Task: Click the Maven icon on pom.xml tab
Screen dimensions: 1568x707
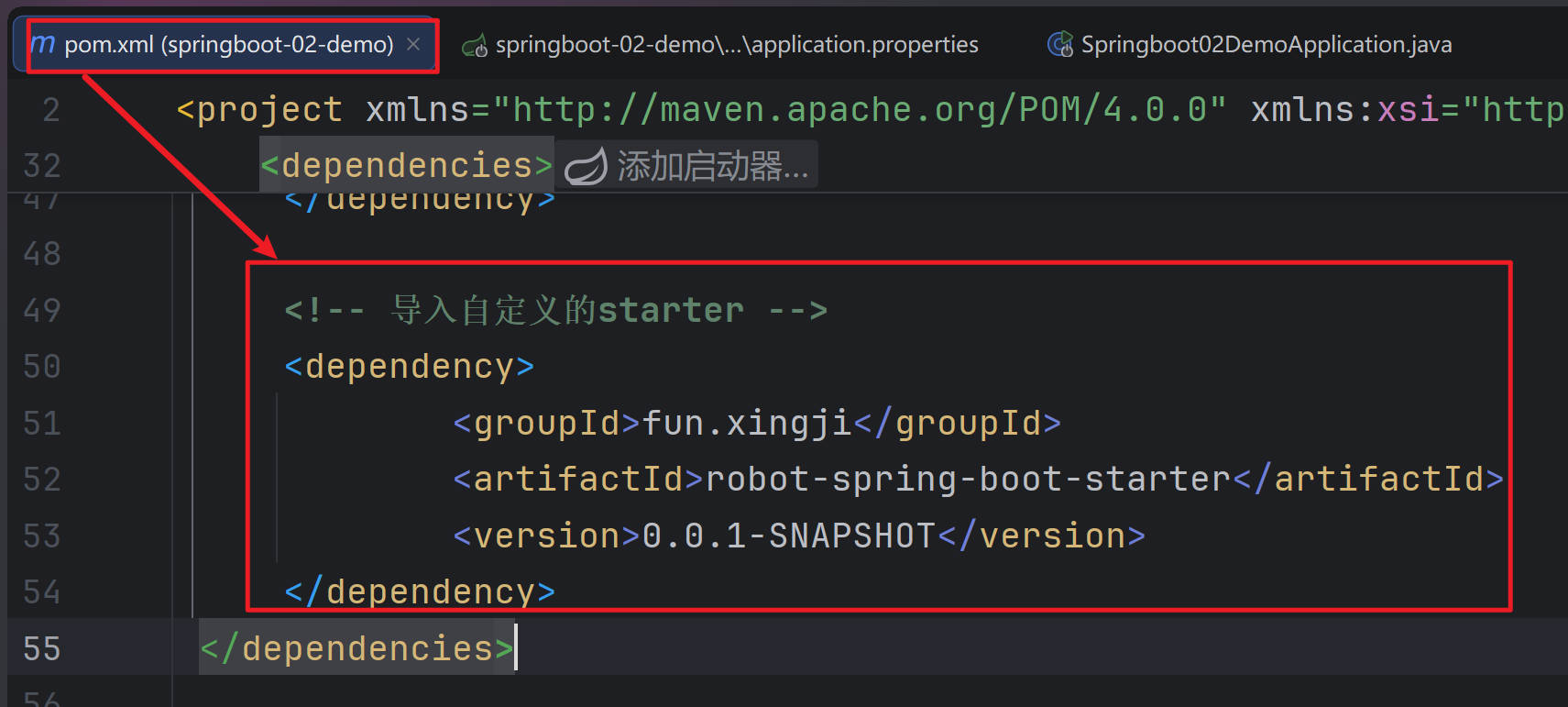Action: (x=42, y=44)
